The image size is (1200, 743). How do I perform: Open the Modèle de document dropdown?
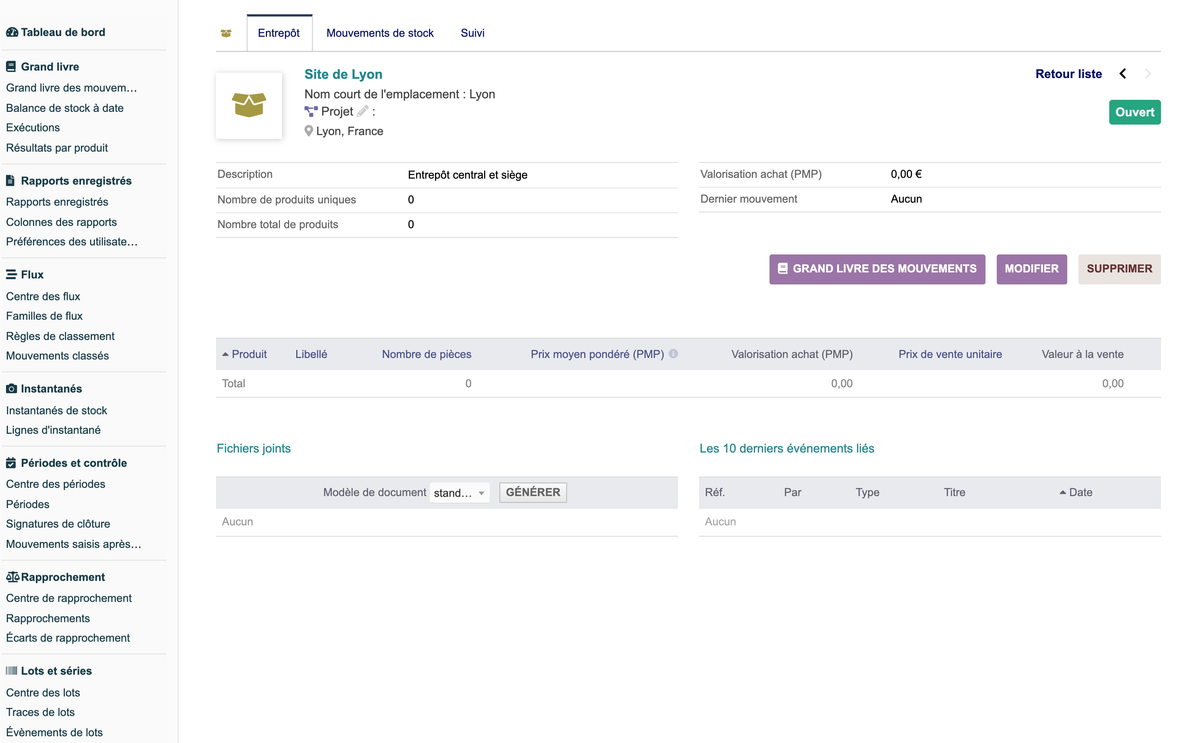coord(460,493)
